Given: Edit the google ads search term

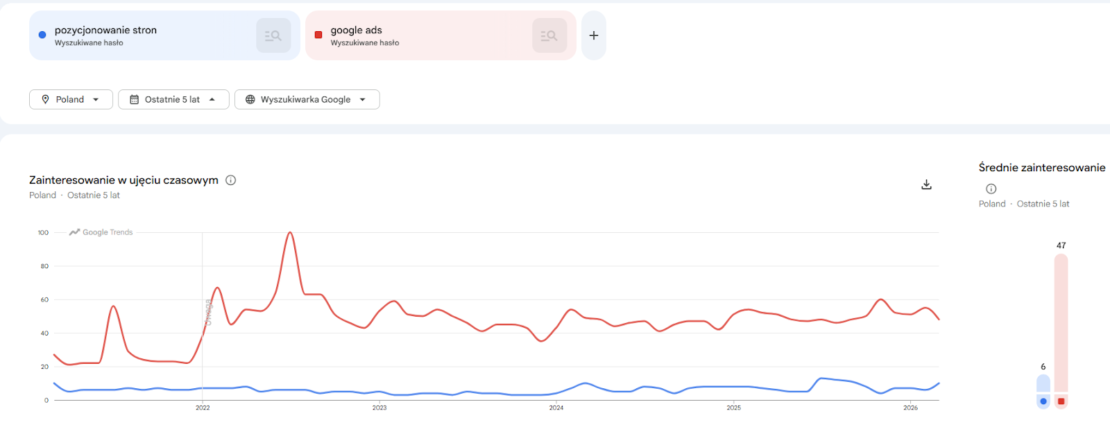Looking at the screenshot, I should pos(355,30).
